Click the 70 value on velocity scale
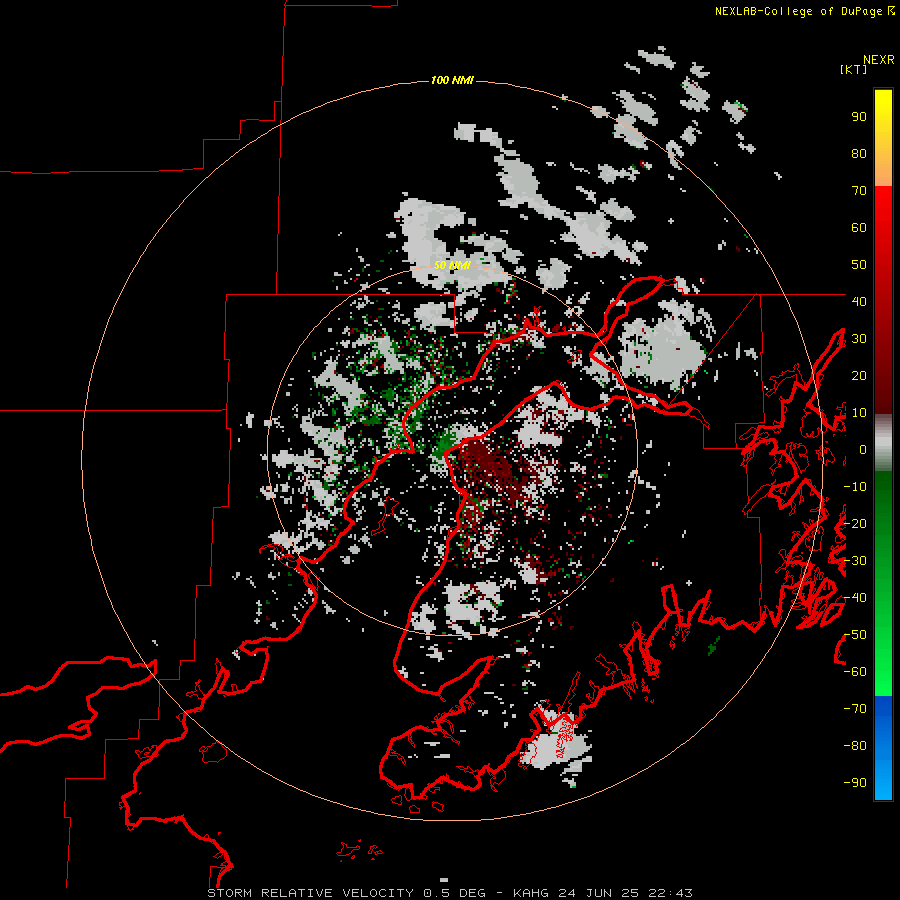The height and width of the screenshot is (900, 900). click(859, 191)
